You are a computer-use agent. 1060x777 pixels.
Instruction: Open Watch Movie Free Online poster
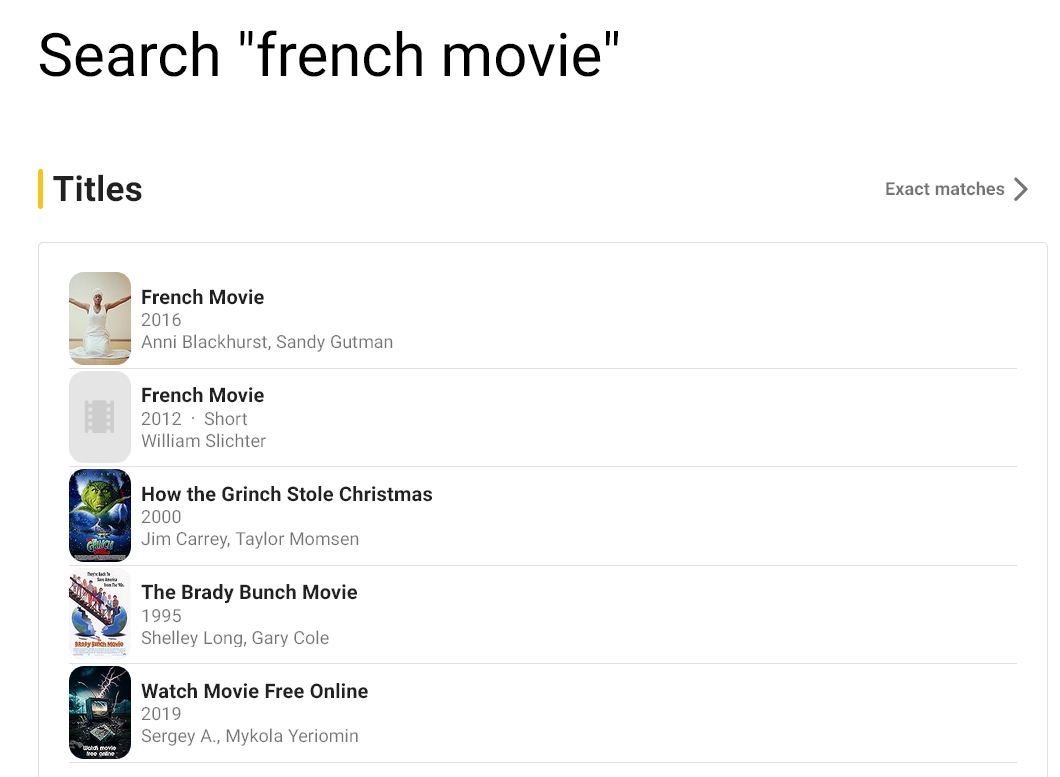(100, 712)
